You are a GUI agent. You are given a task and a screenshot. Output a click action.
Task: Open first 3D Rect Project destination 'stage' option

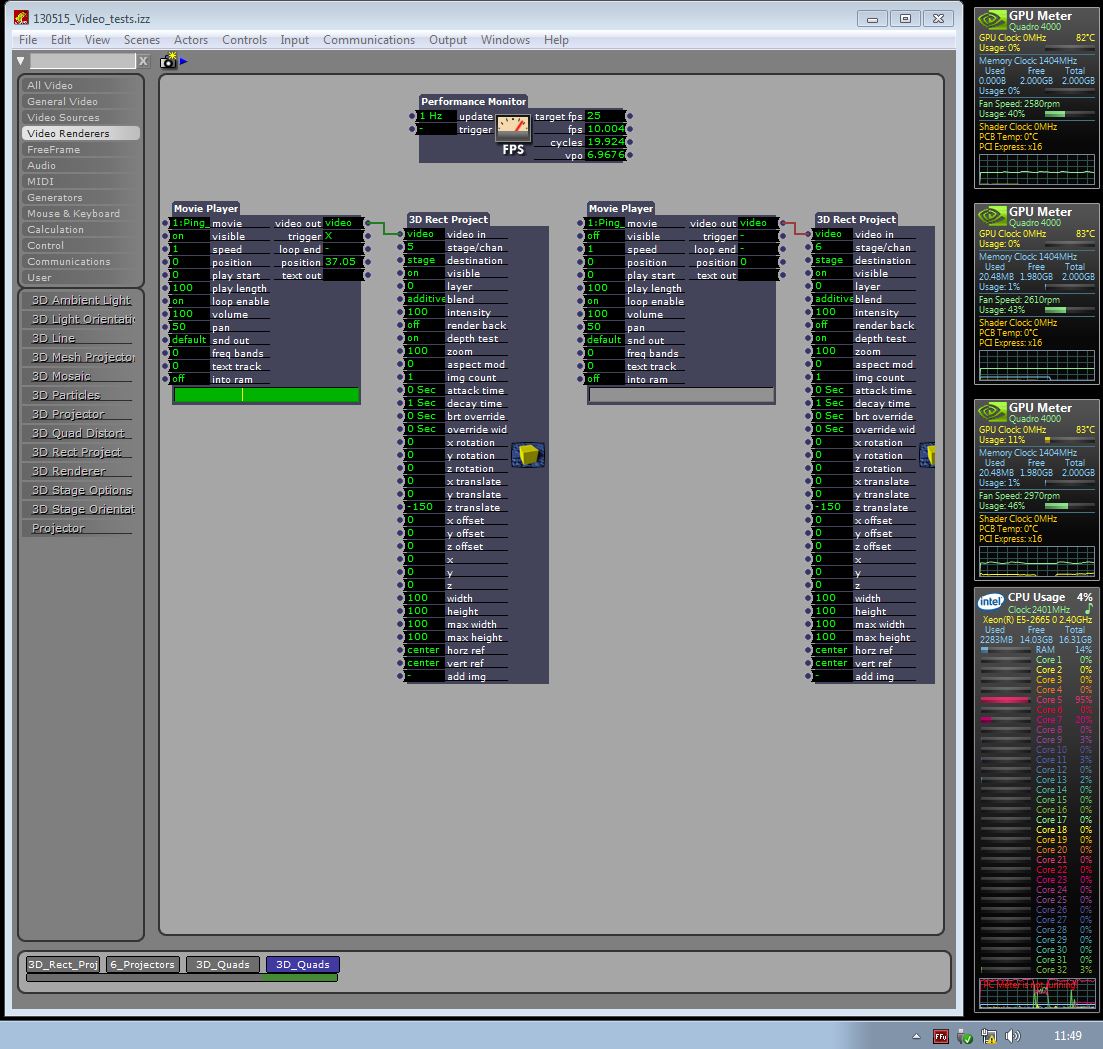pyautogui.click(x=425, y=260)
